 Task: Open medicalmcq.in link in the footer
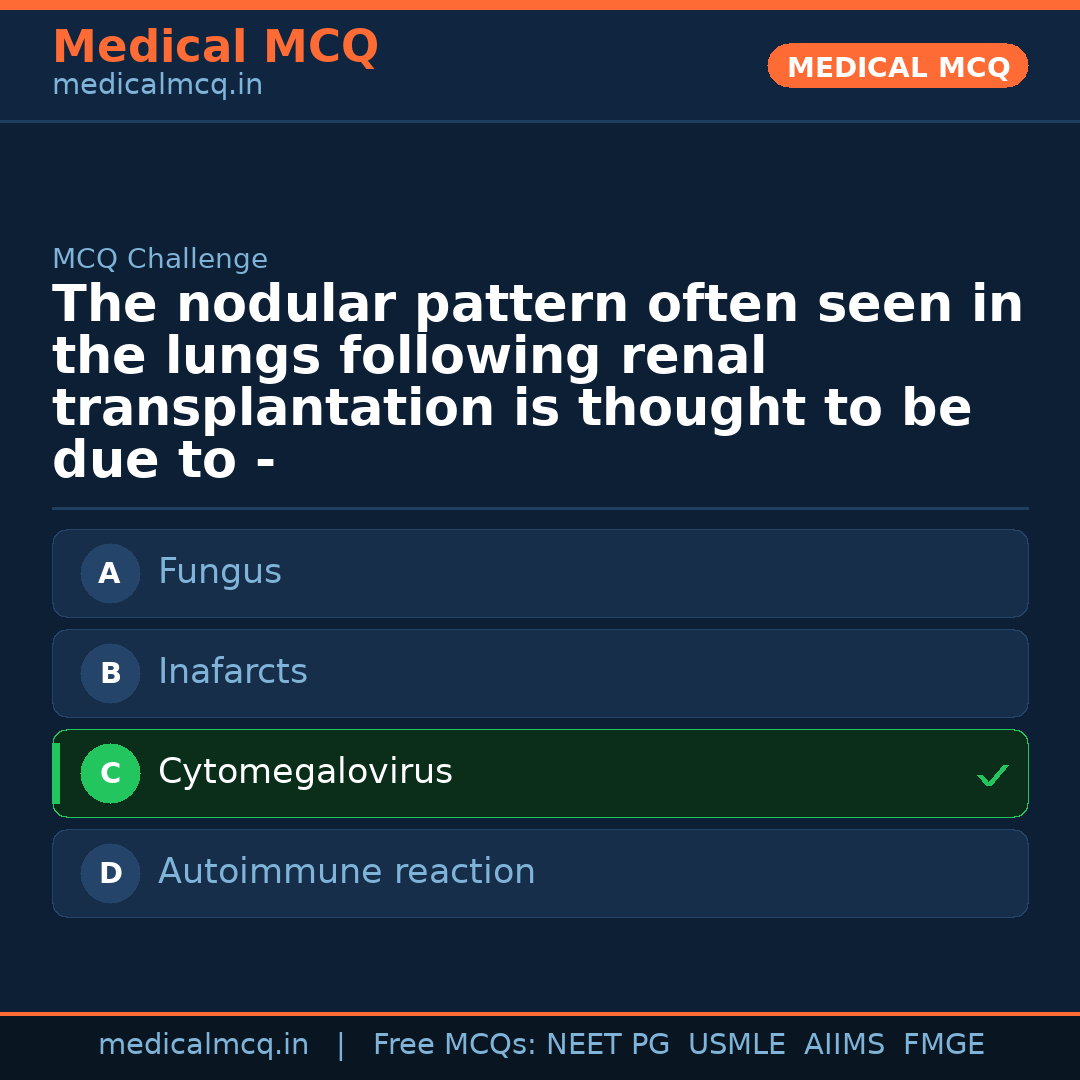click(203, 1045)
